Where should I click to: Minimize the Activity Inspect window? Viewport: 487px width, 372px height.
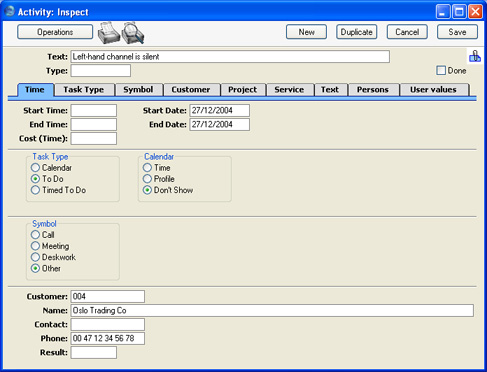pyautogui.click(x=443, y=12)
